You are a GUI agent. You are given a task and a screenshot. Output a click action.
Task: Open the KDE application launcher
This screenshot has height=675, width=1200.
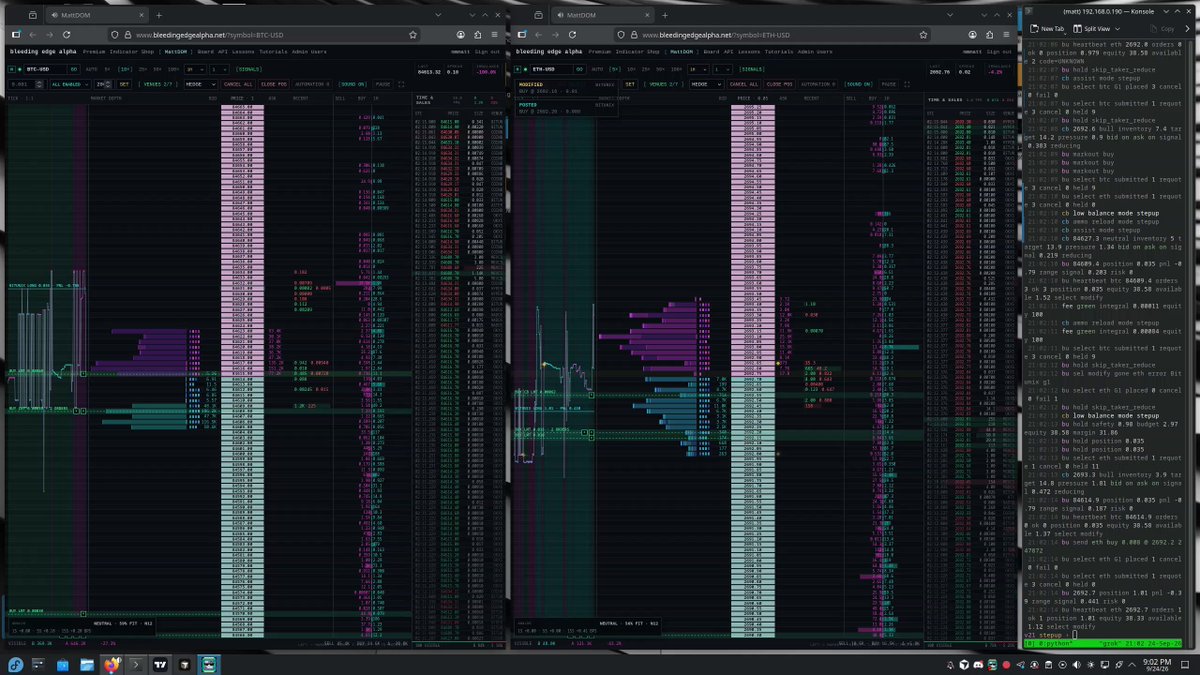tap(14, 664)
